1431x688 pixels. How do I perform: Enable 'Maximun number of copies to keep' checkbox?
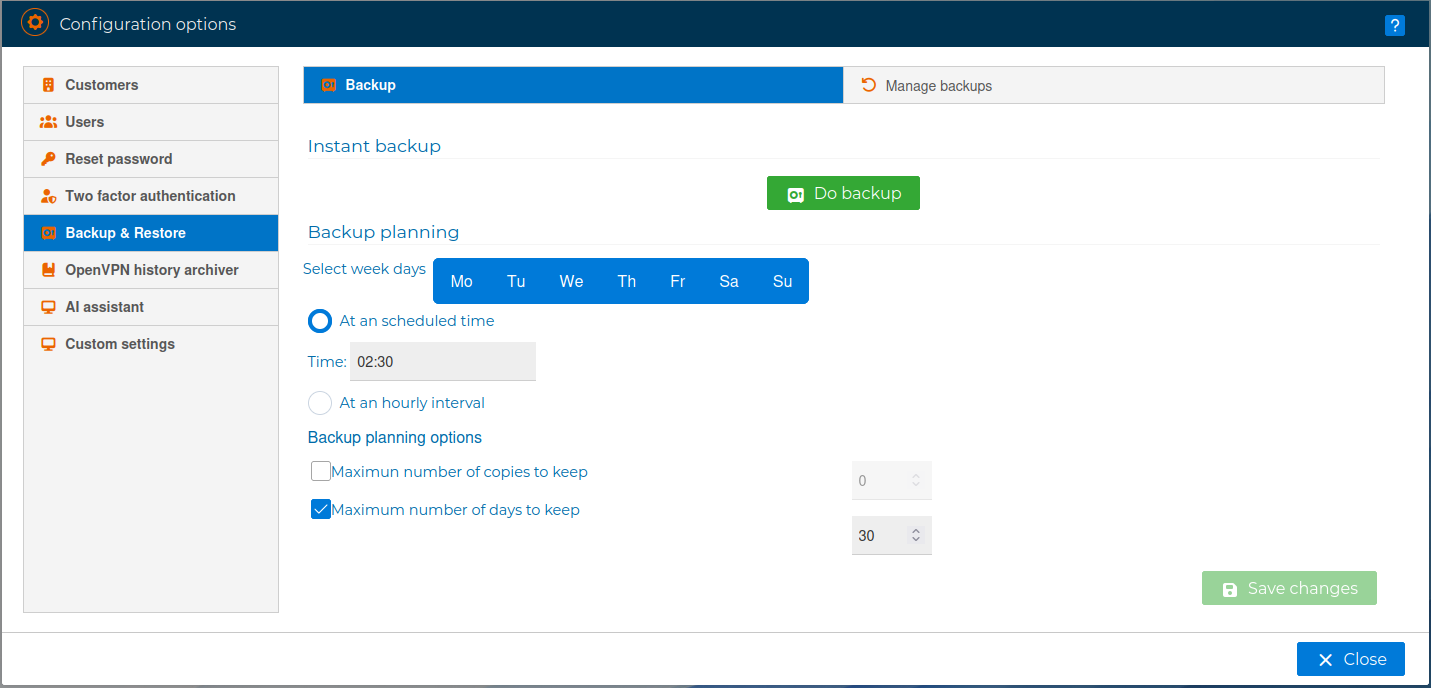tap(321, 471)
